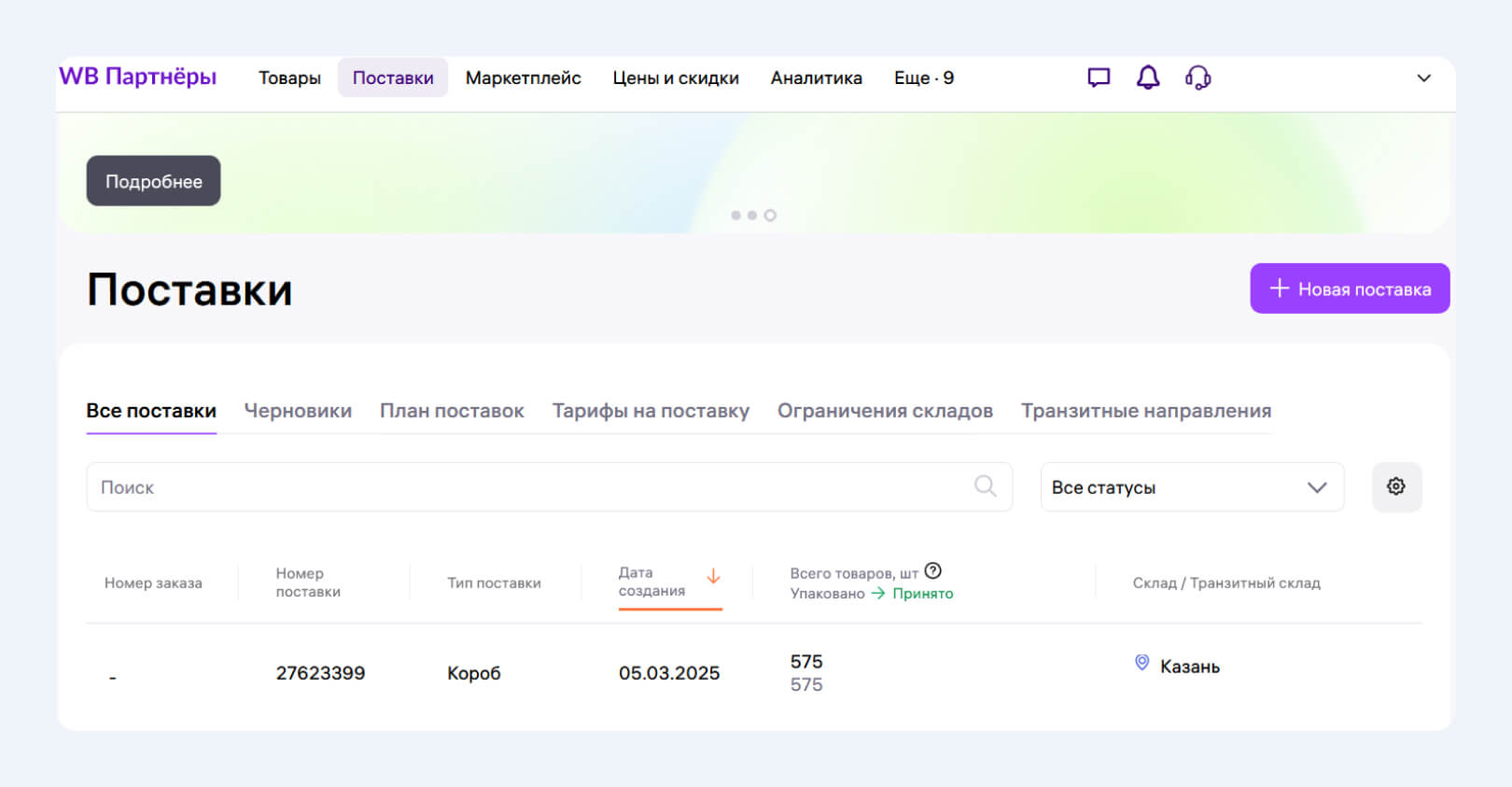The width and height of the screenshot is (1512, 787).
Task: Open the Тарифы на поставку tab
Action: [651, 411]
